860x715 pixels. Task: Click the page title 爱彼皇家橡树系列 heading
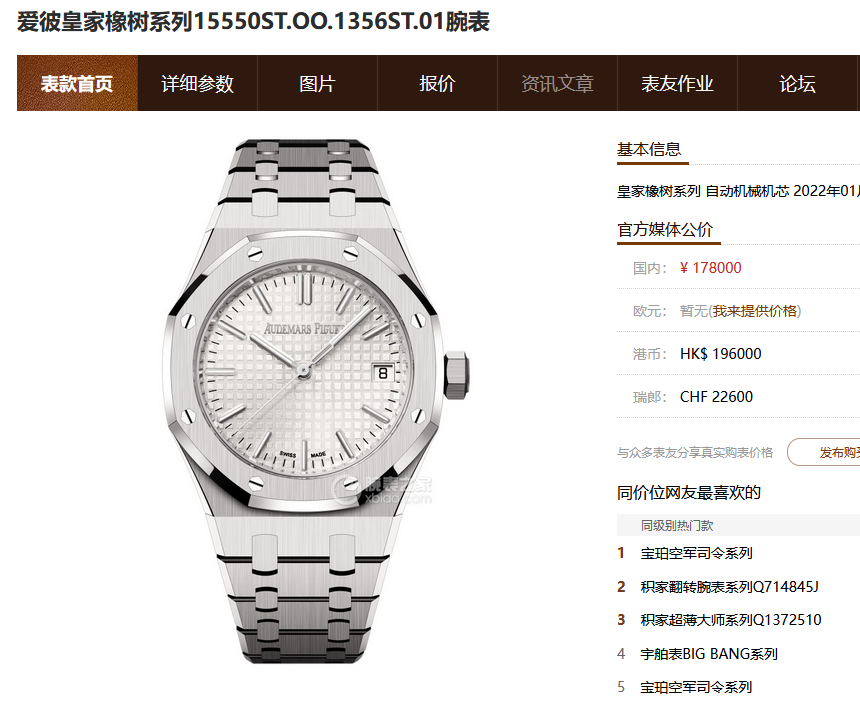[253, 22]
